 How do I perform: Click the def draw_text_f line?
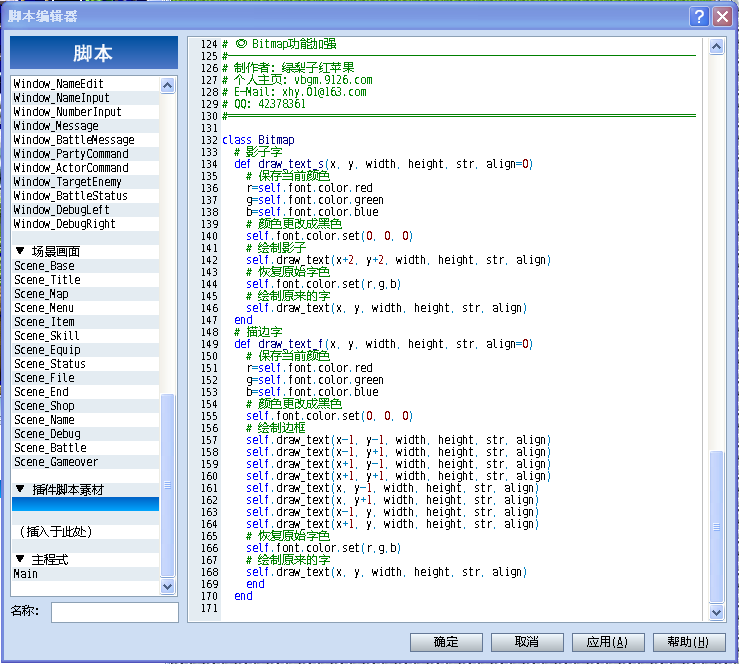[383, 344]
